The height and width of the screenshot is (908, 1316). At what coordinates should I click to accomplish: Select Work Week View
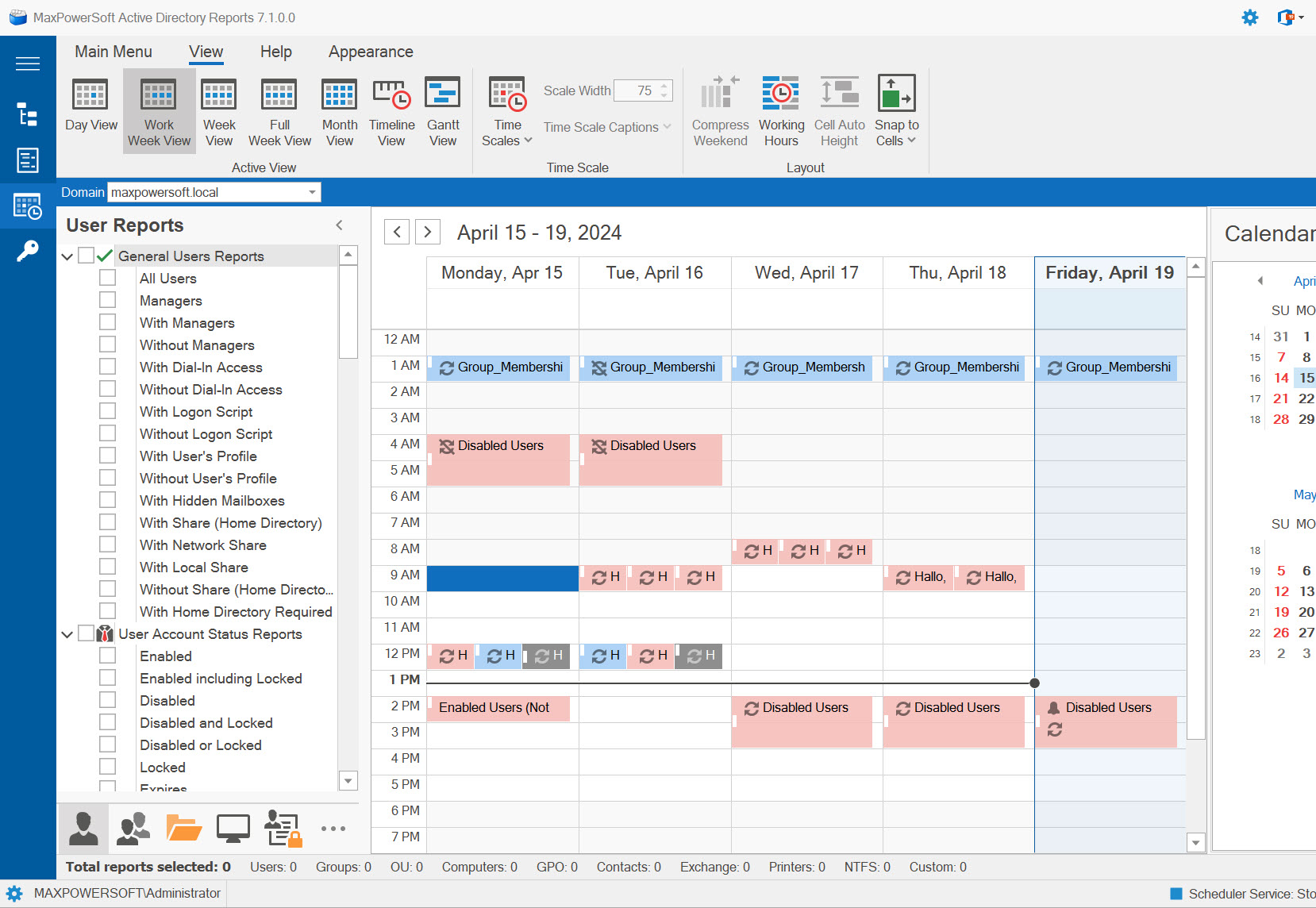point(159,110)
